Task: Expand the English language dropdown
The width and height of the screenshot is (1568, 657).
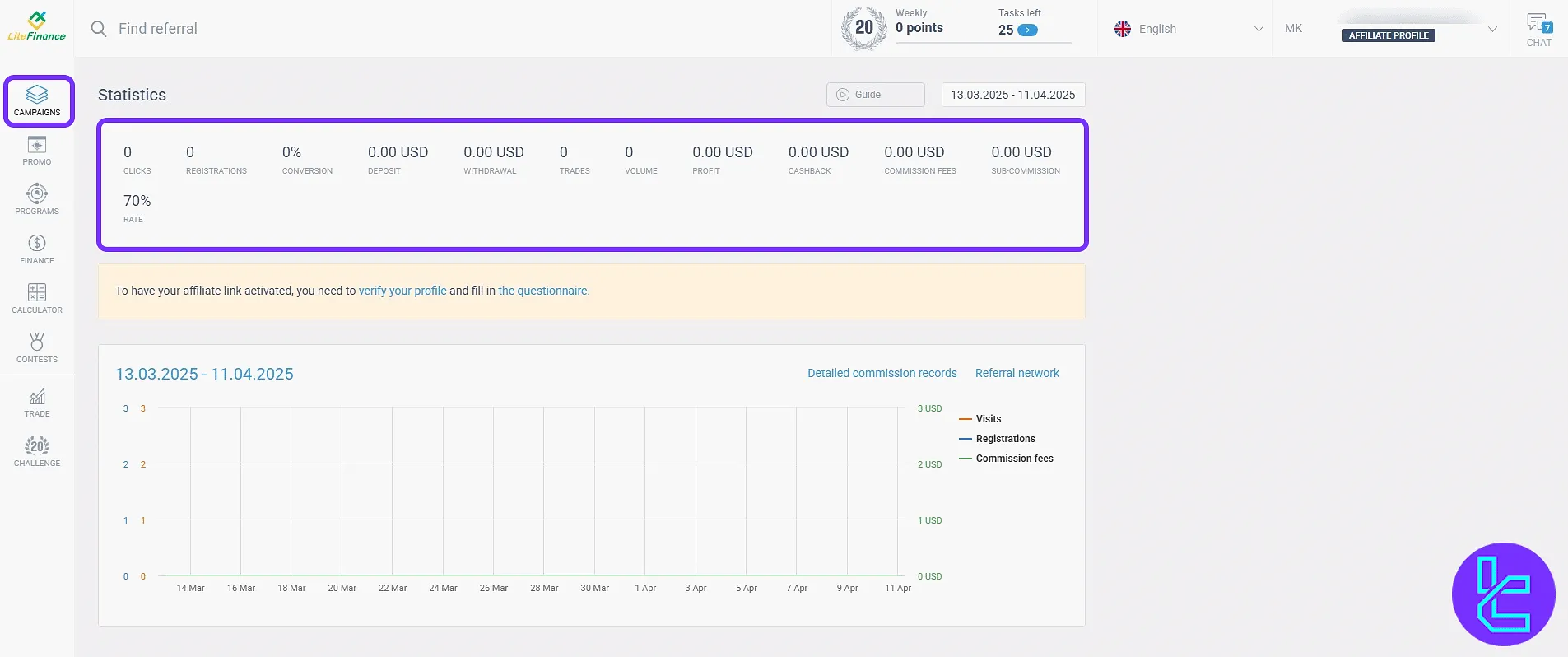Action: 1189,29
